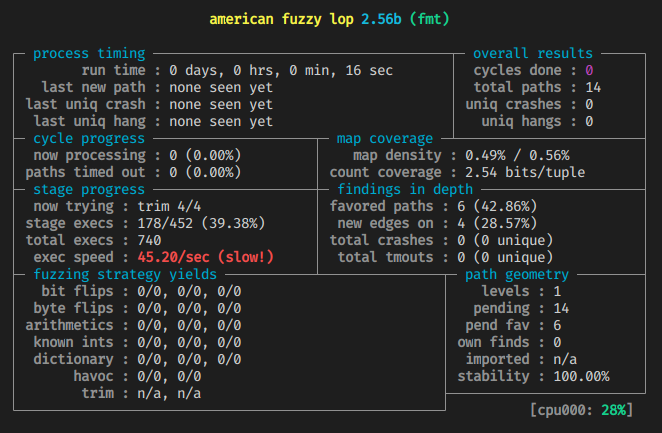
Task: Click the magenta cycles done value 0
Action: (589, 70)
